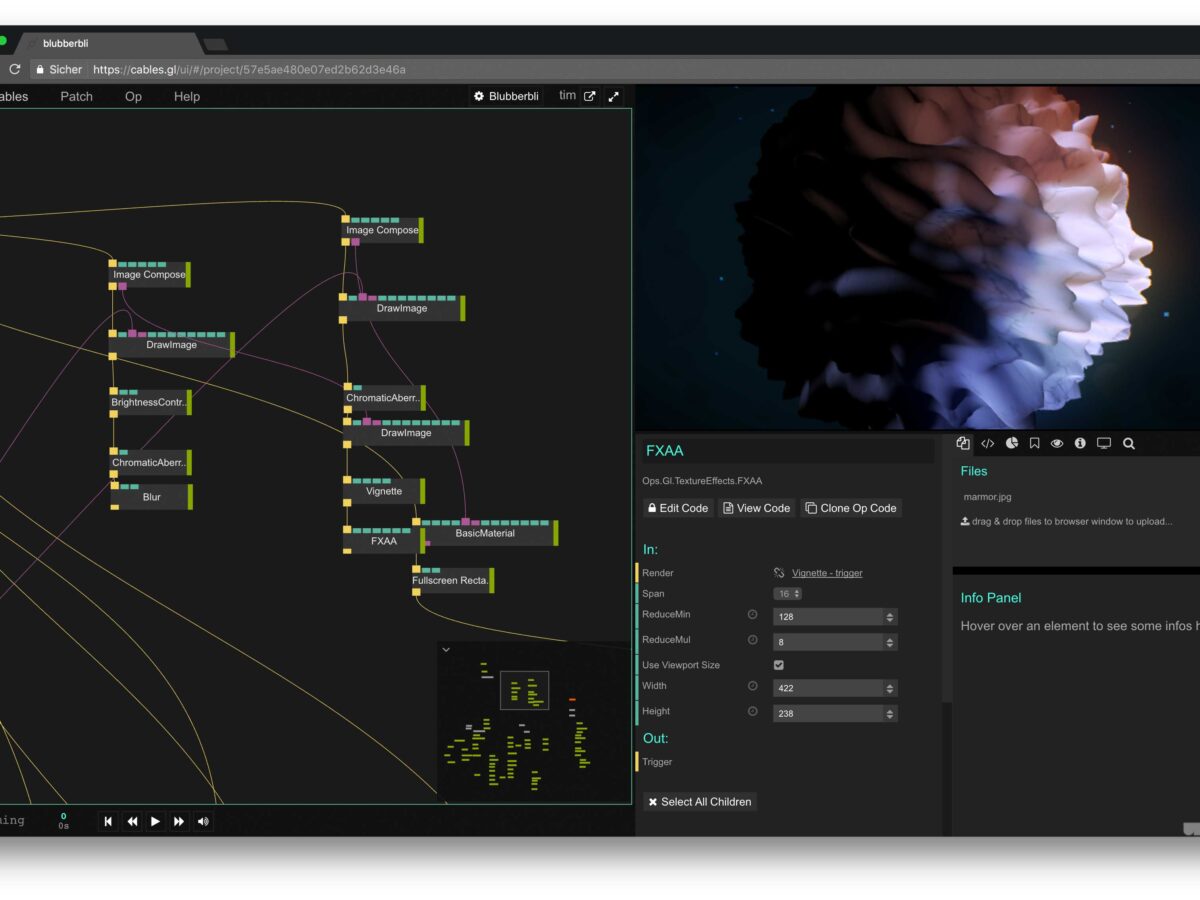
Task: Click the info circle icon tab
Action: (x=1080, y=443)
